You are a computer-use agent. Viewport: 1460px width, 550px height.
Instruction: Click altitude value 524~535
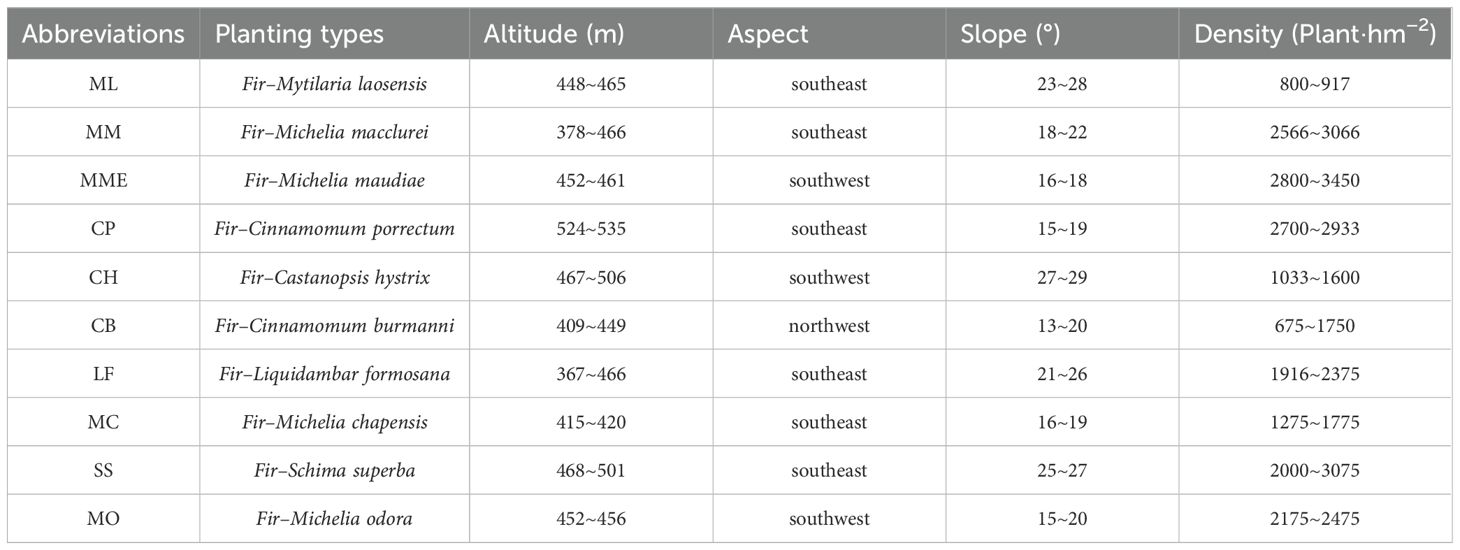click(591, 229)
